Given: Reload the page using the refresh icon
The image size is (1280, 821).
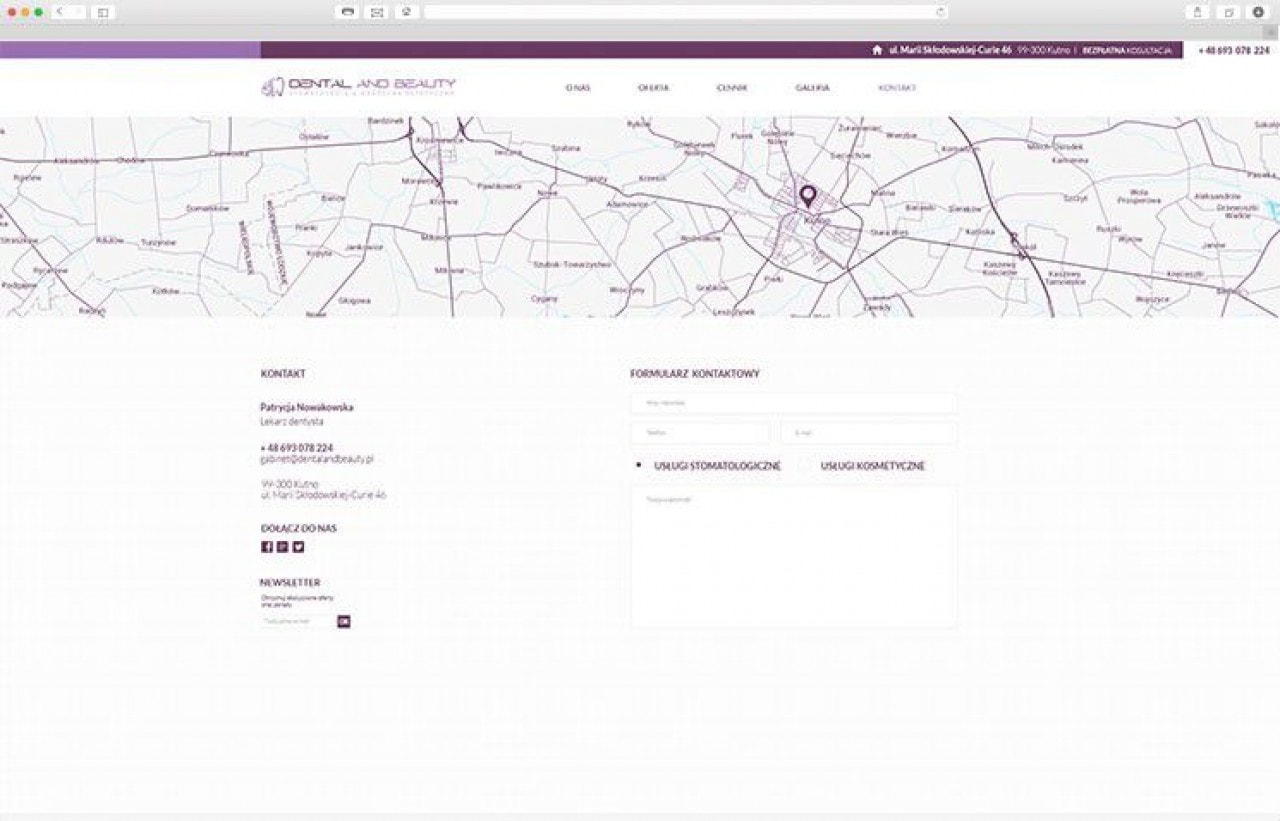Looking at the screenshot, I should [x=940, y=12].
